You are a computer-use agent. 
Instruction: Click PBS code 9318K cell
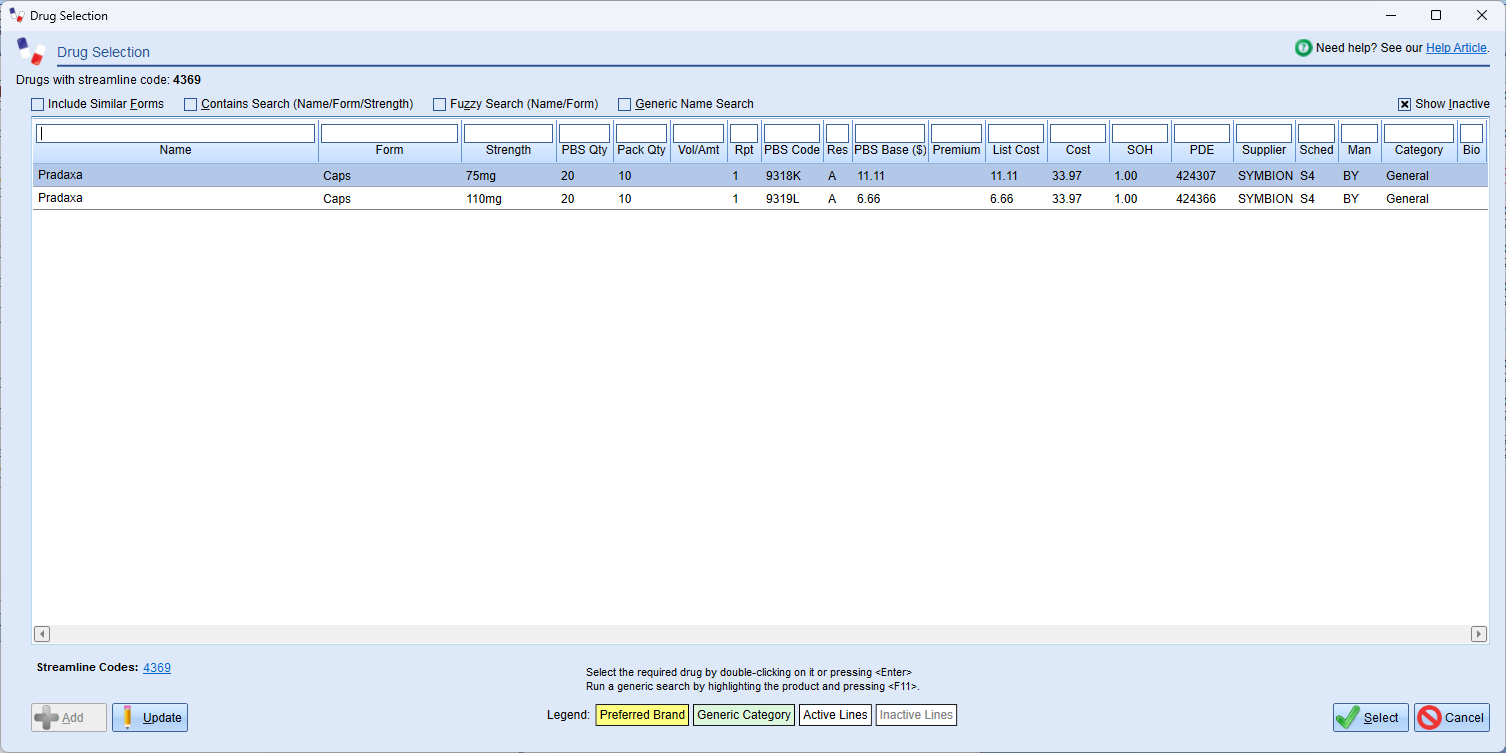point(784,175)
